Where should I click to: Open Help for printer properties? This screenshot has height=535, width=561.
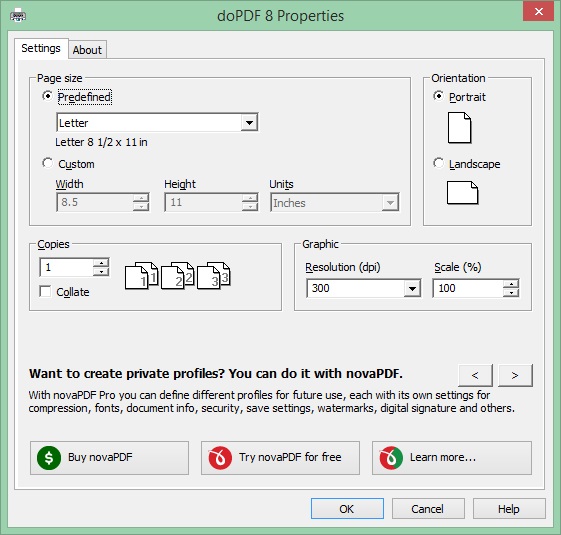point(509,509)
